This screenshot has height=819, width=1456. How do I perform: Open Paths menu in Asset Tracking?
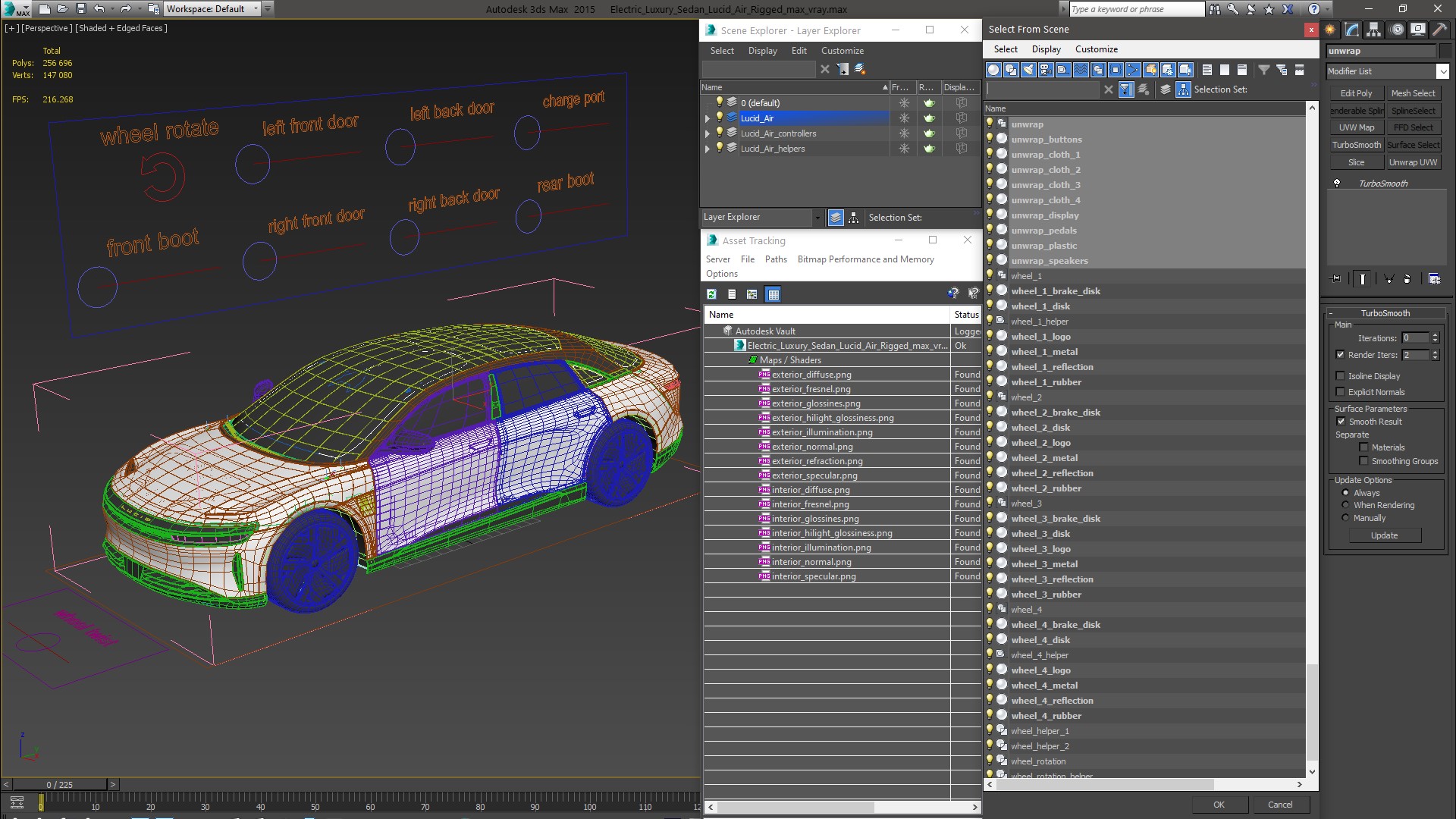[776, 259]
